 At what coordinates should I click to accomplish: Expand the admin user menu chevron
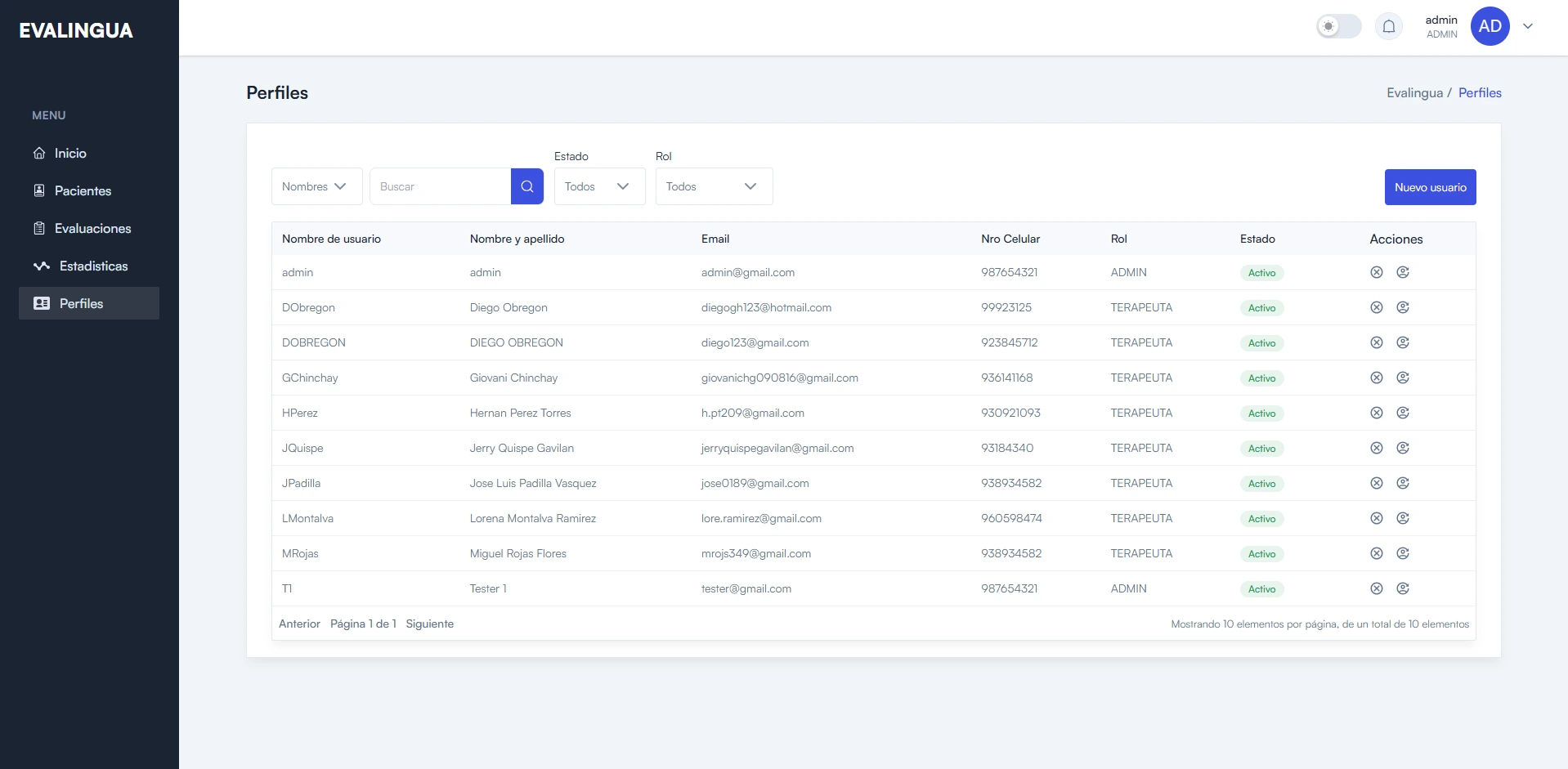1528,26
